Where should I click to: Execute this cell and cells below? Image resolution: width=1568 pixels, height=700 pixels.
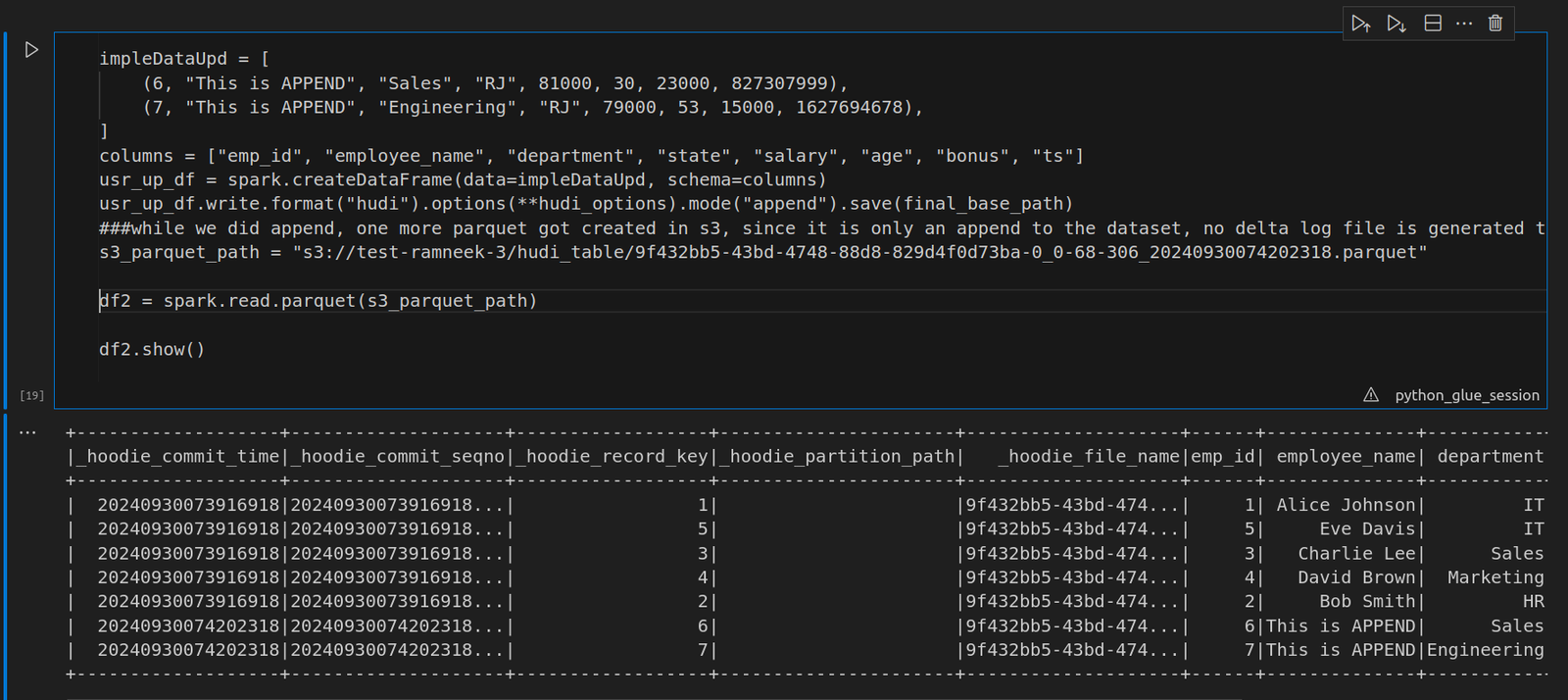point(1396,24)
